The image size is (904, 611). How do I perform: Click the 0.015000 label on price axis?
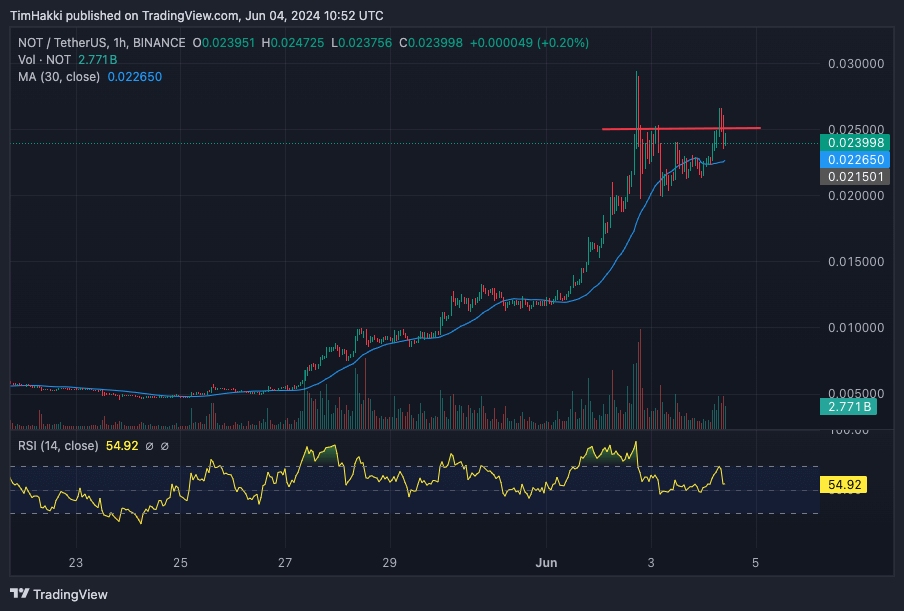(856, 262)
